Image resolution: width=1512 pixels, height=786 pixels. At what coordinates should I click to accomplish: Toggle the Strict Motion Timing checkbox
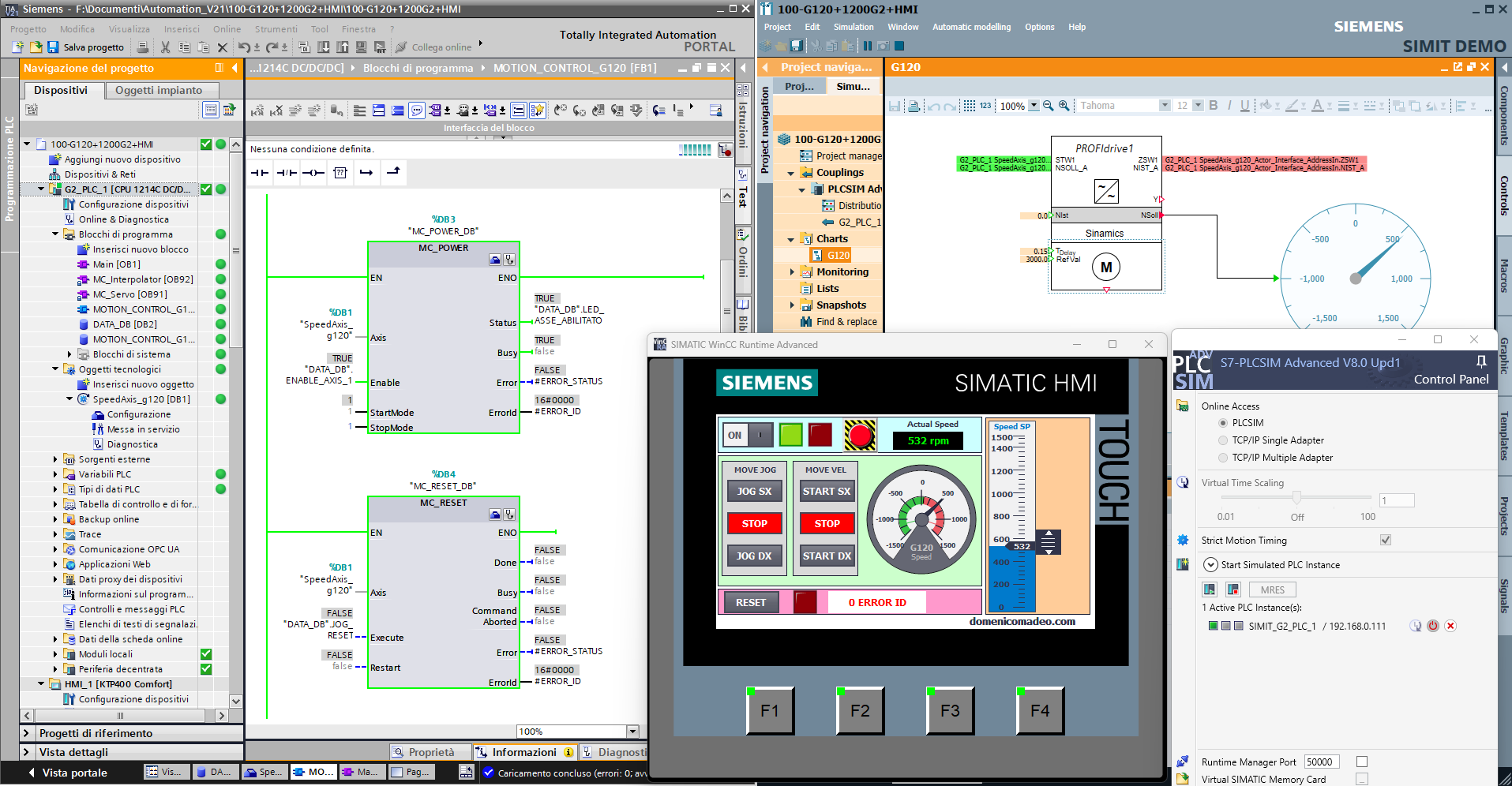(1386, 540)
